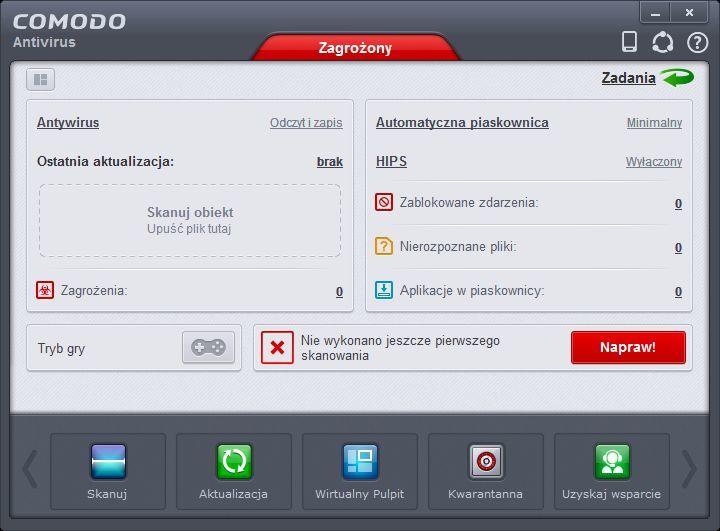
Task: Click the 'Zablokowane zdarzenia:' label
Action: click(x=469, y=203)
